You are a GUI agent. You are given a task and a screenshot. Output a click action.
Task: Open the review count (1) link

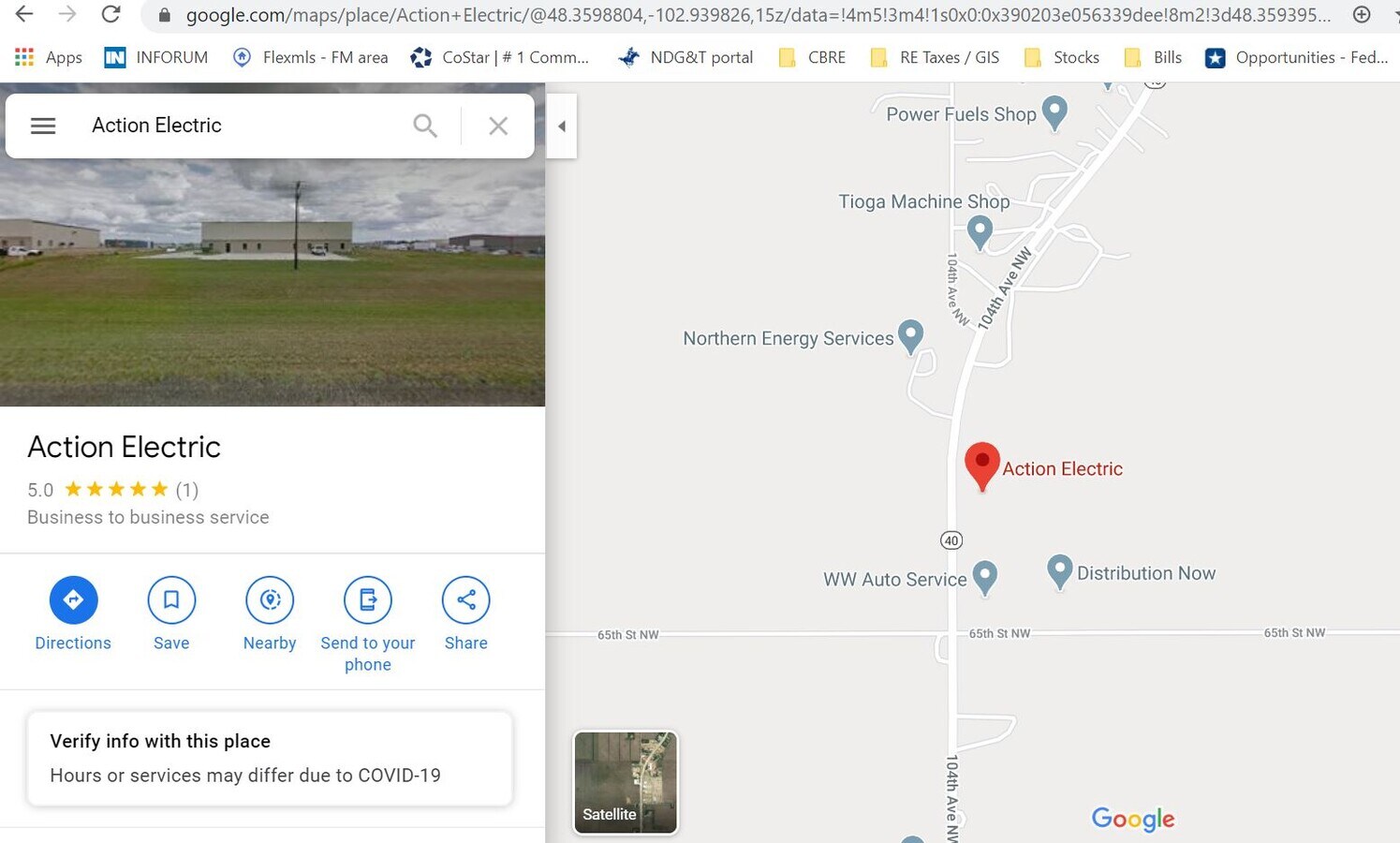187,489
